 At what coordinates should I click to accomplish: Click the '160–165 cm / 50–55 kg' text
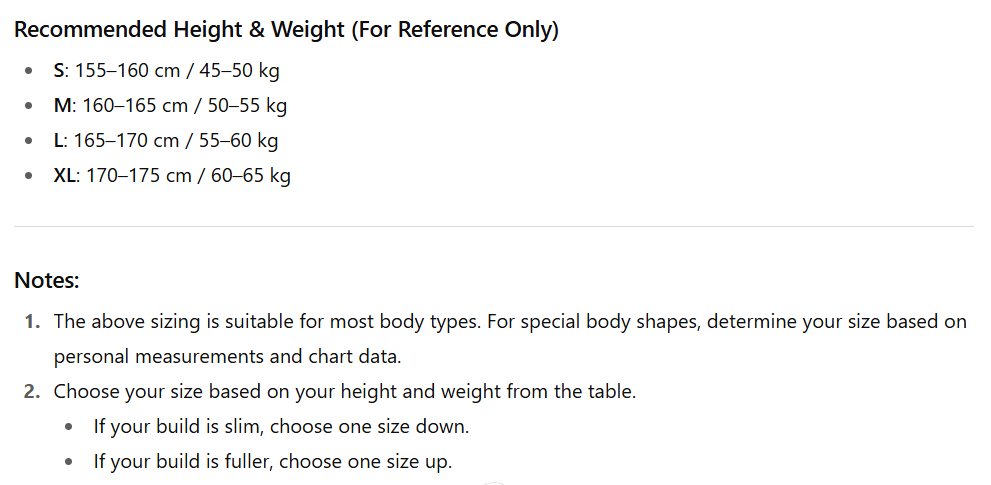[185, 106]
